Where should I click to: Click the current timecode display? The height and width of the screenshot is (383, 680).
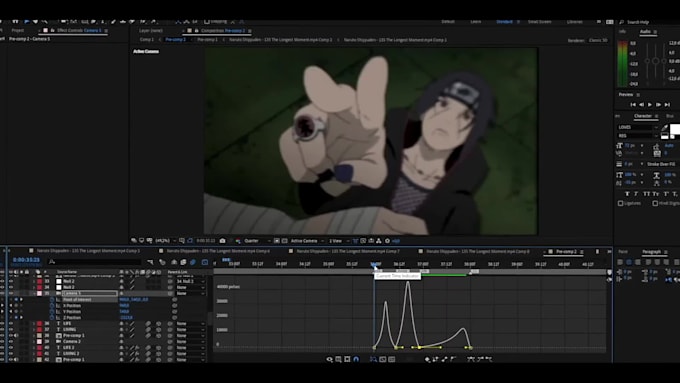(x=26, y=260)
